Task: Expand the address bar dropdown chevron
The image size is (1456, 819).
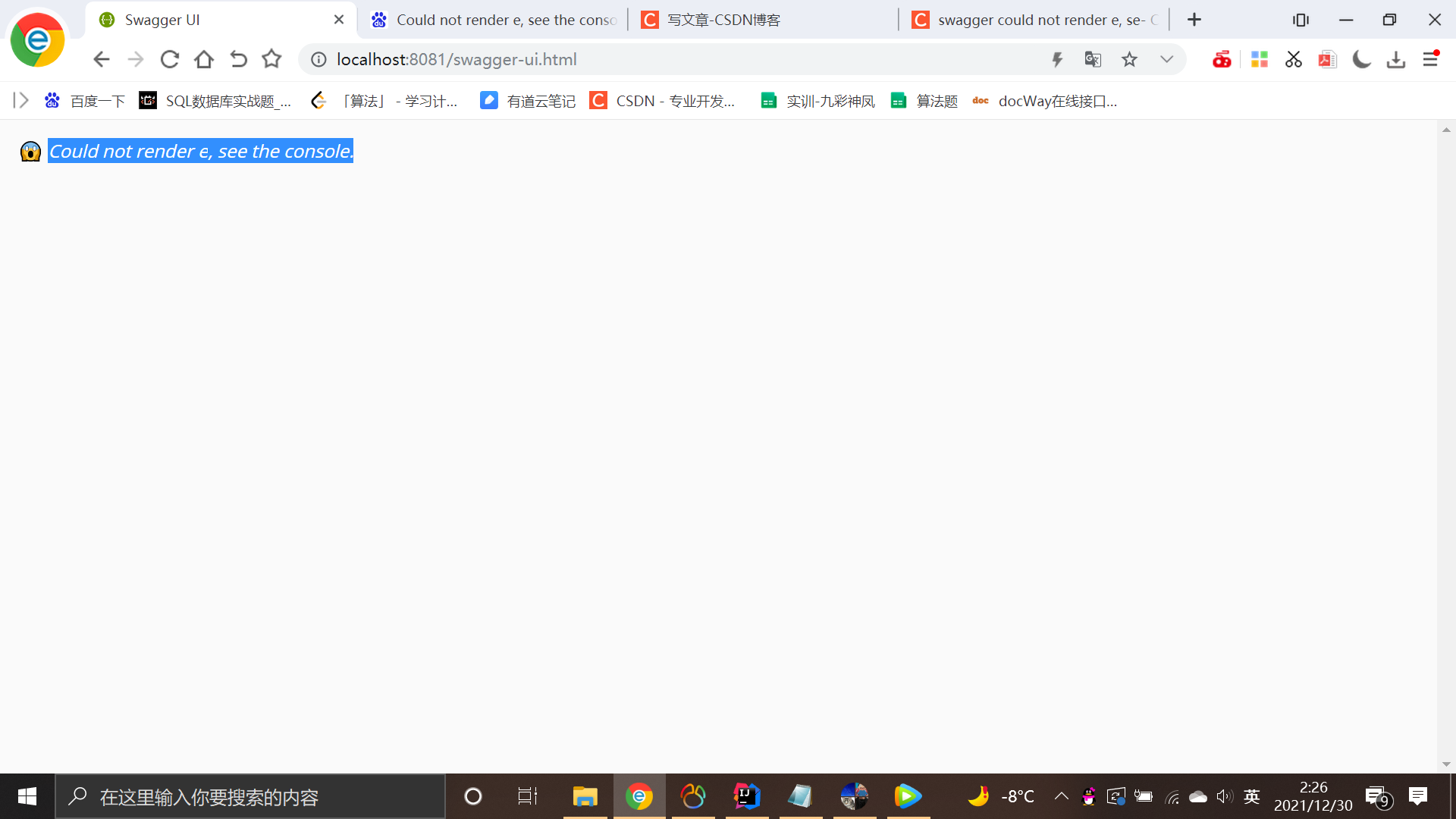Action: click(1166, 59)
